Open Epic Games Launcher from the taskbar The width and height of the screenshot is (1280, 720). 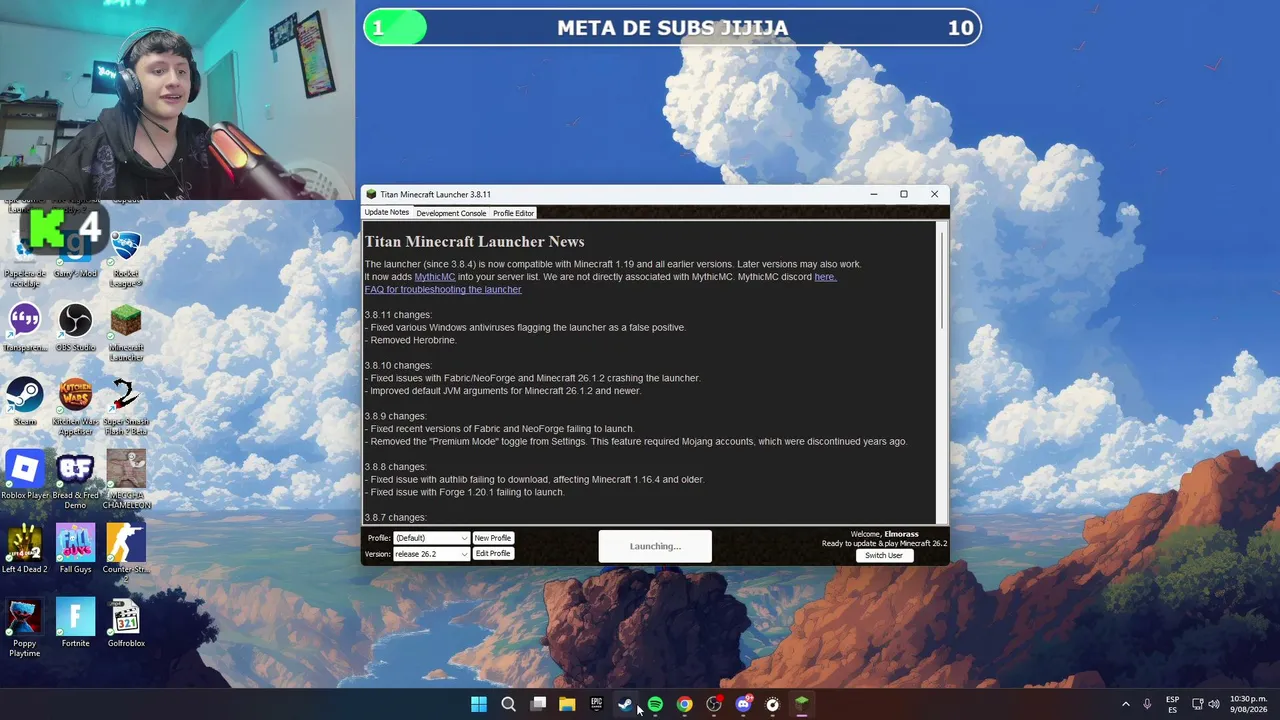click(x=596, y=704)
